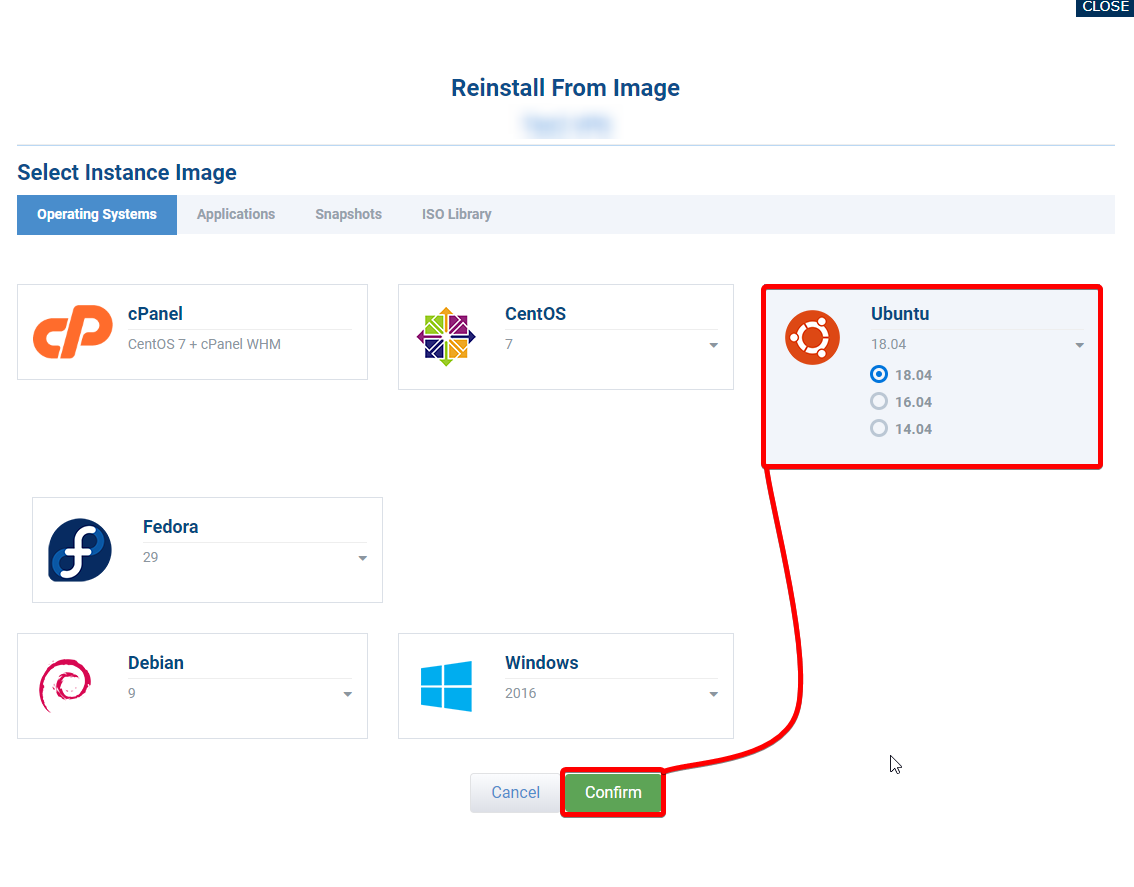Click the Debian card title
This screenshot has width=1134, height=887.
click(155, 663)
